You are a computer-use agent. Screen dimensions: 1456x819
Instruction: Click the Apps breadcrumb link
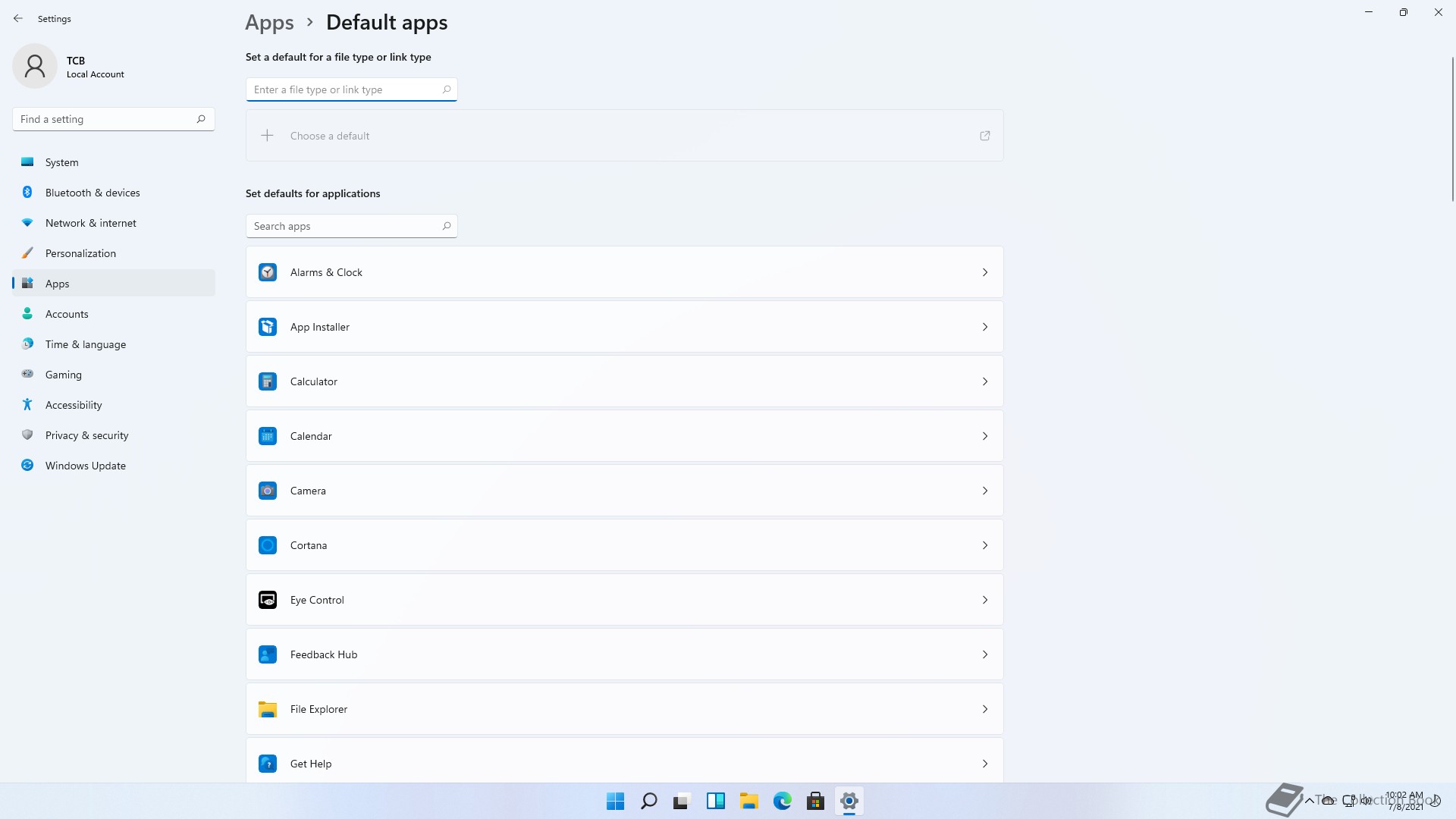tap(269, 23)
